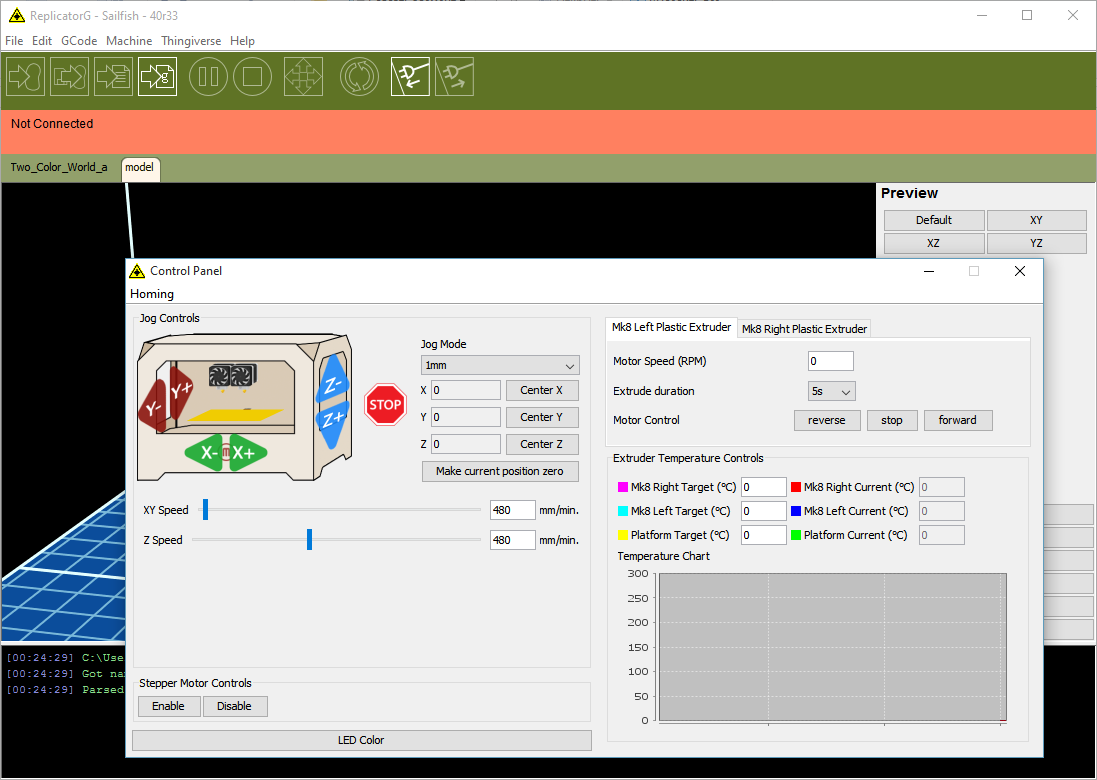Open the GCode menu
This screenshot has width=1097, height=780.
[79, 41]
